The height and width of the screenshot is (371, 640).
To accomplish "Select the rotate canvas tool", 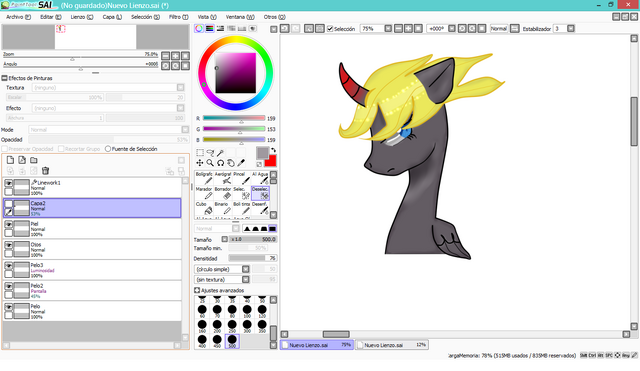I will pos(220,163).
